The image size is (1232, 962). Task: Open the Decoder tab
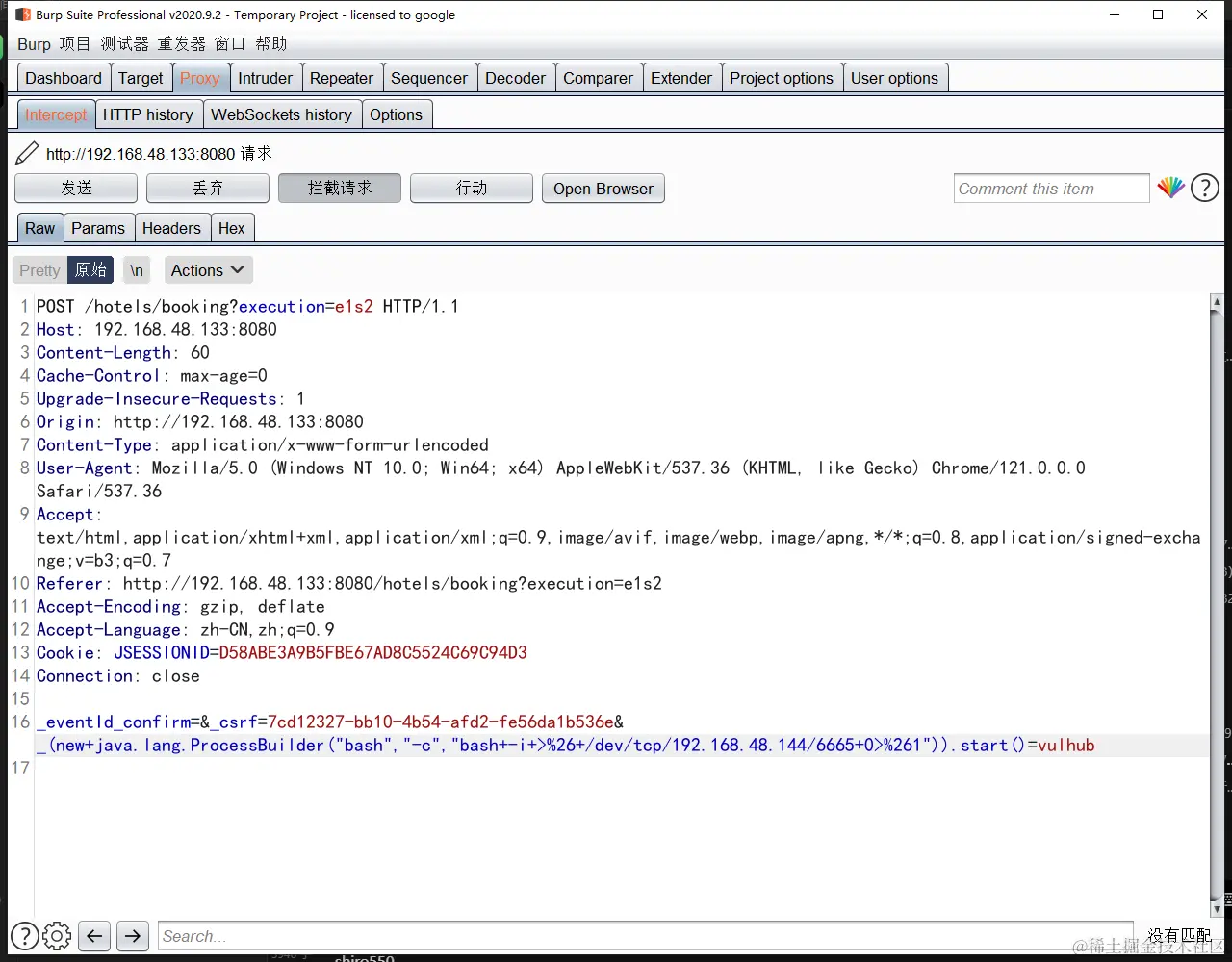coord(516,78)
